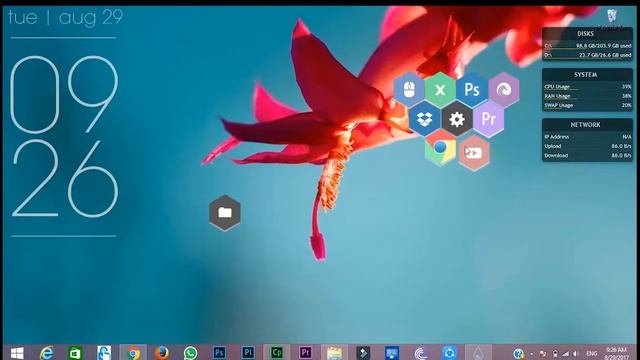Click the touch hand taskbar icon
This screenshot has height=360, width=640.
click(x=104, y=353)
